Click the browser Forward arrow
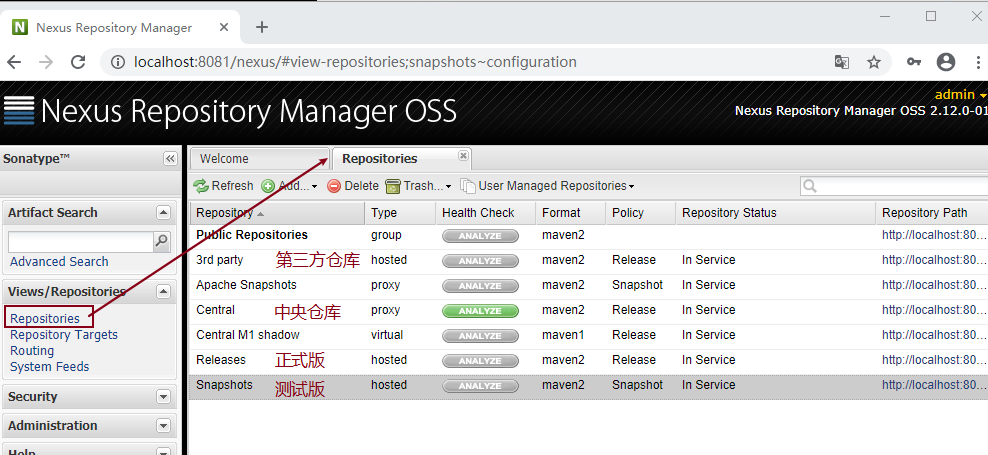Image resolution: width=988 pixels, height=455 pixels. click(46, 62)
